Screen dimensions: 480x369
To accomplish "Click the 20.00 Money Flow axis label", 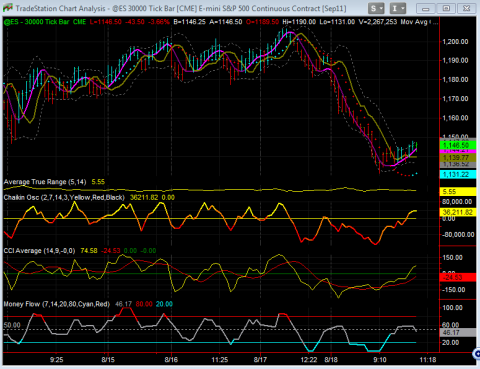I will (x=451, y=343).
